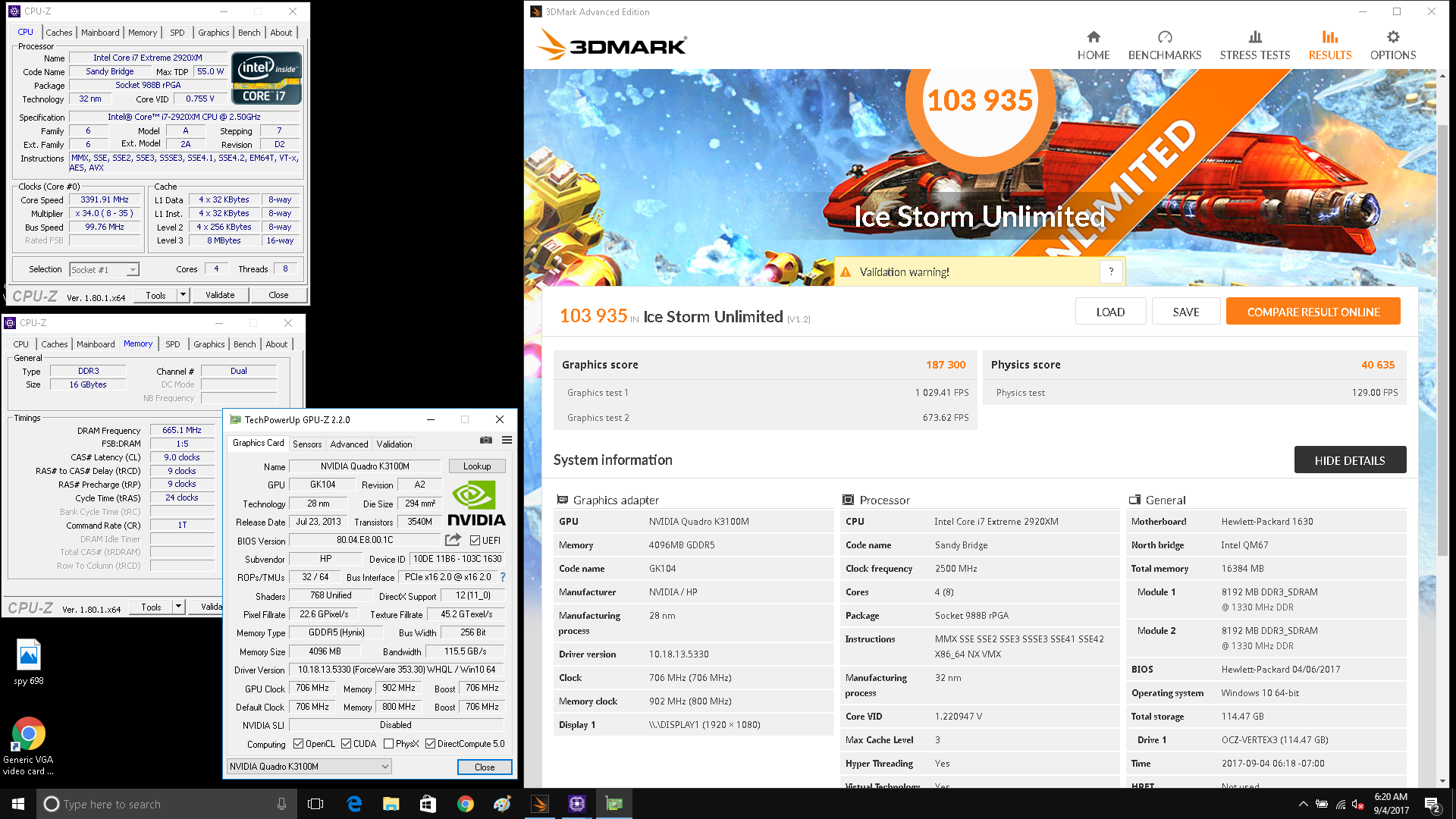
Task: Click the HIDE DETAILS button
Action: (x=1350, y=460)
